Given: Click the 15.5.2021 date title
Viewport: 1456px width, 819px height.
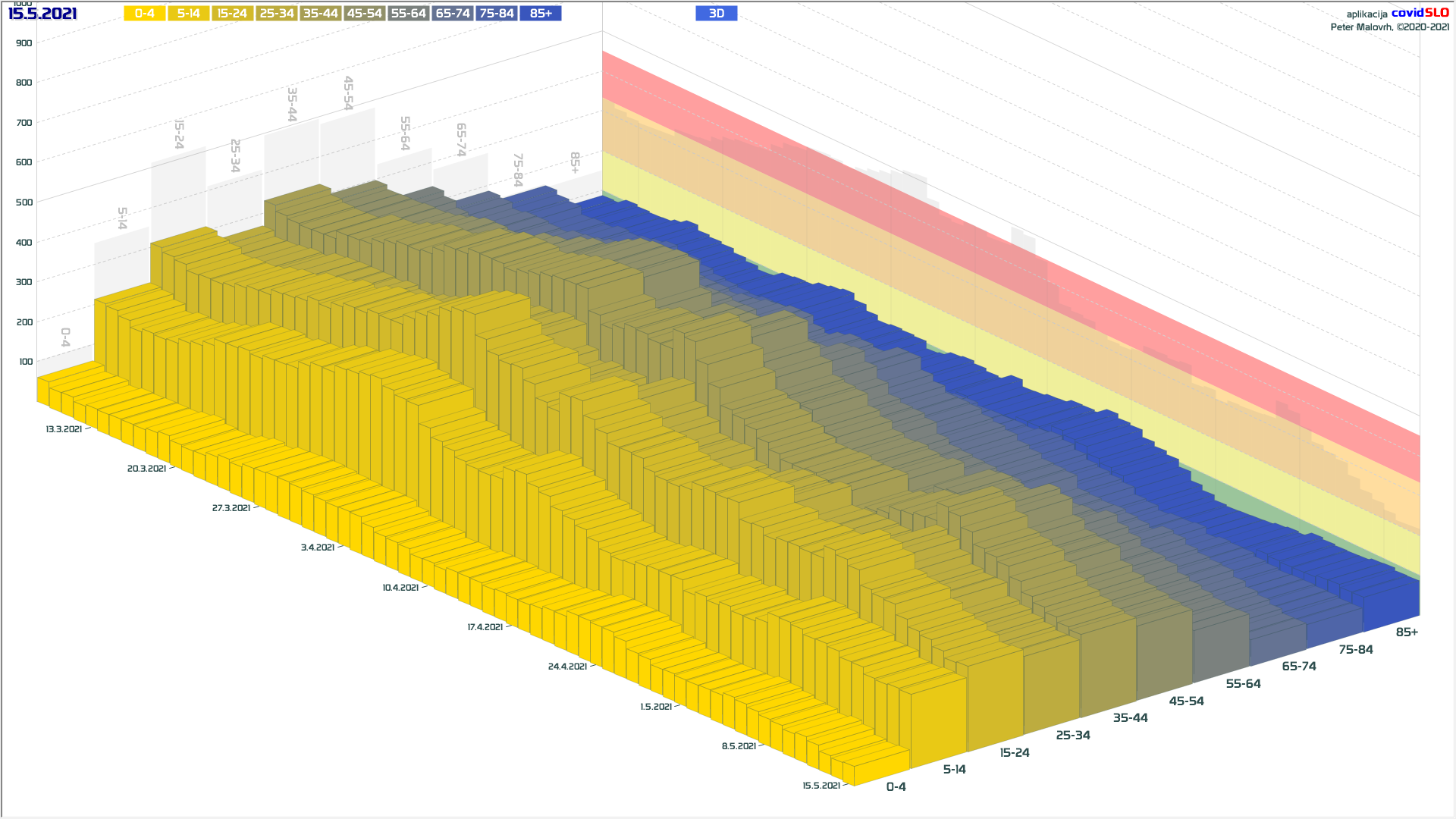Looking at the screenshot, I should coord(42,14).
